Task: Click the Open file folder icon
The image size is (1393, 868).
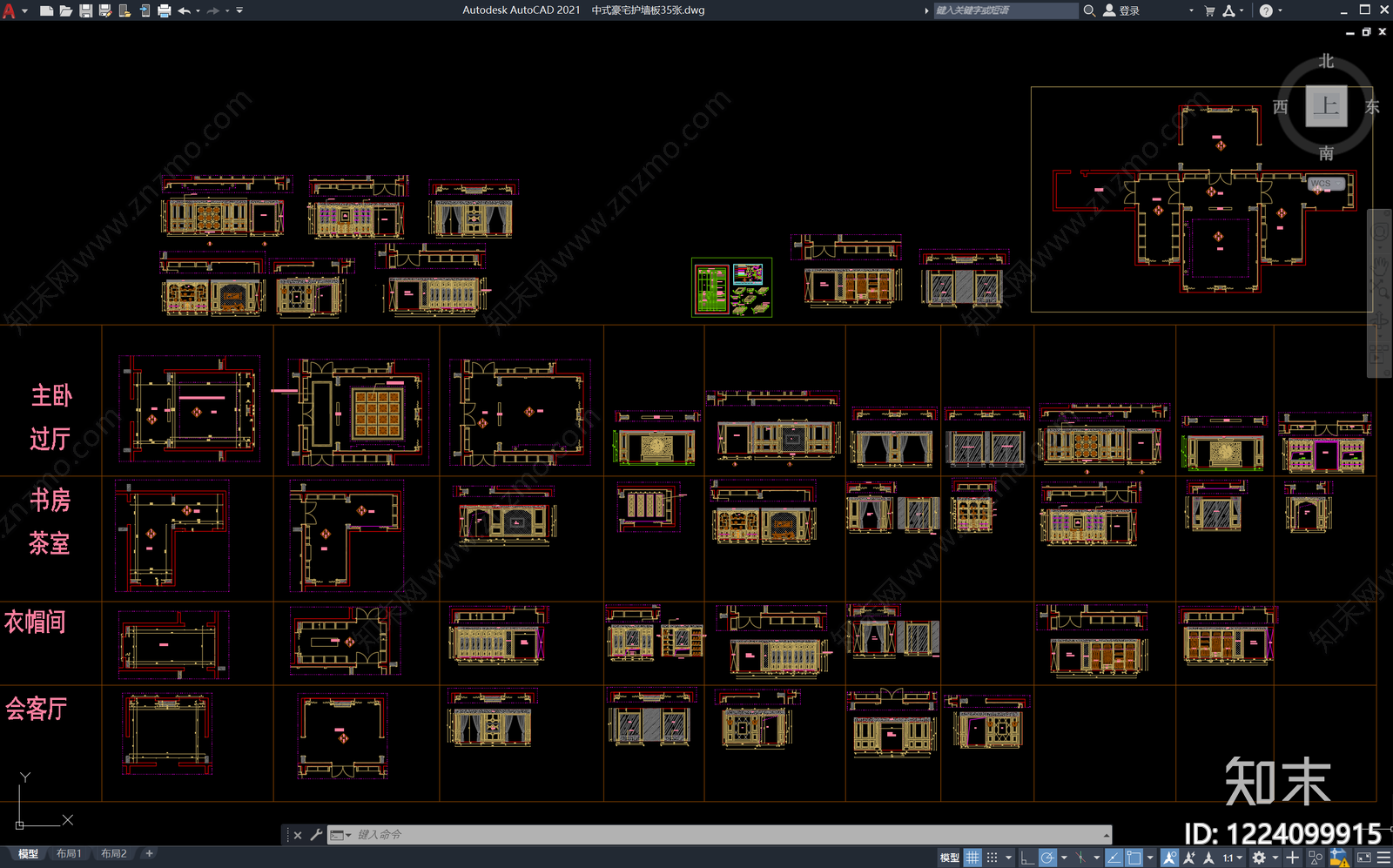Action: pos(66,10)
